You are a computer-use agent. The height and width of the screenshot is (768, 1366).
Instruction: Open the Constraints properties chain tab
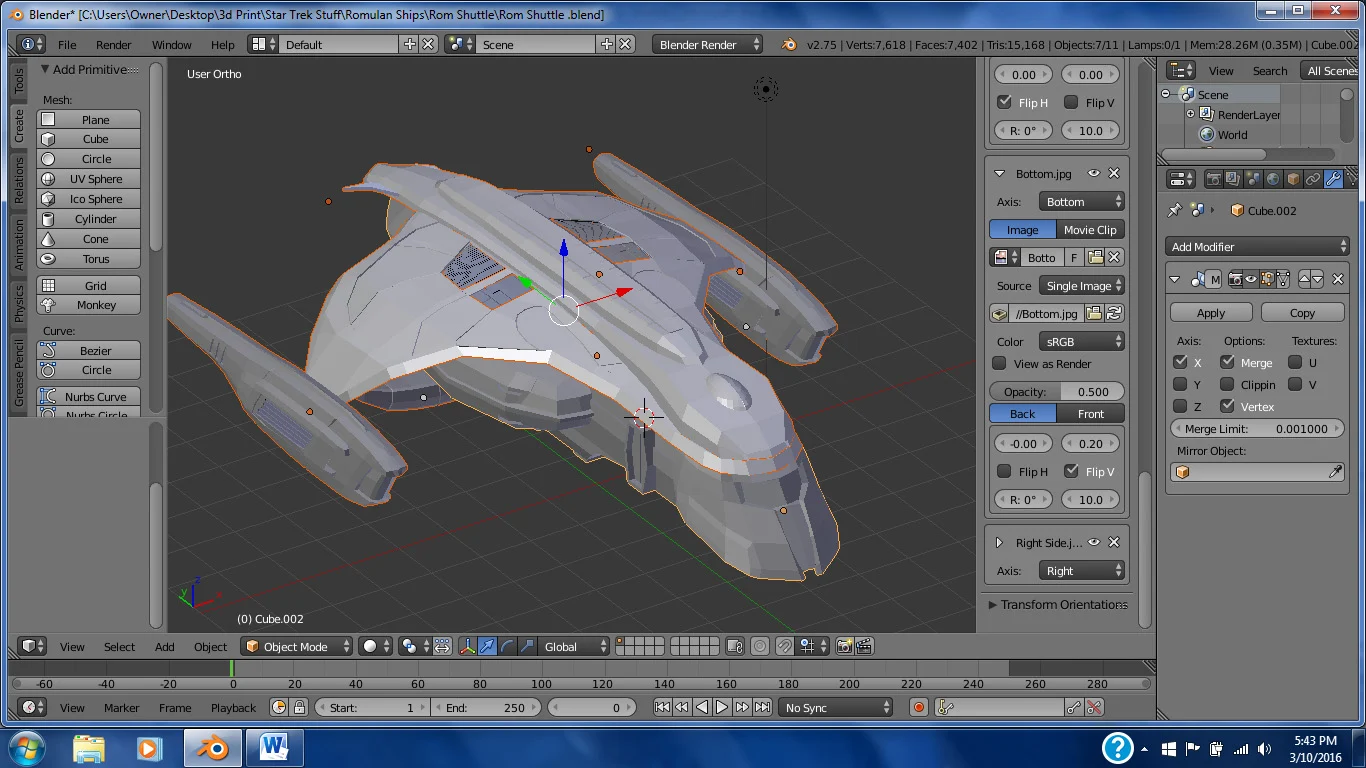click(x=1313, y=180)
